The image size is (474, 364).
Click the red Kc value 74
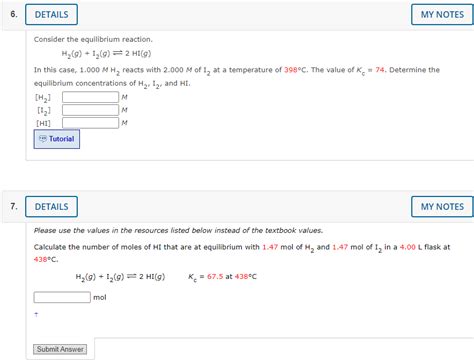pos(380,70)
